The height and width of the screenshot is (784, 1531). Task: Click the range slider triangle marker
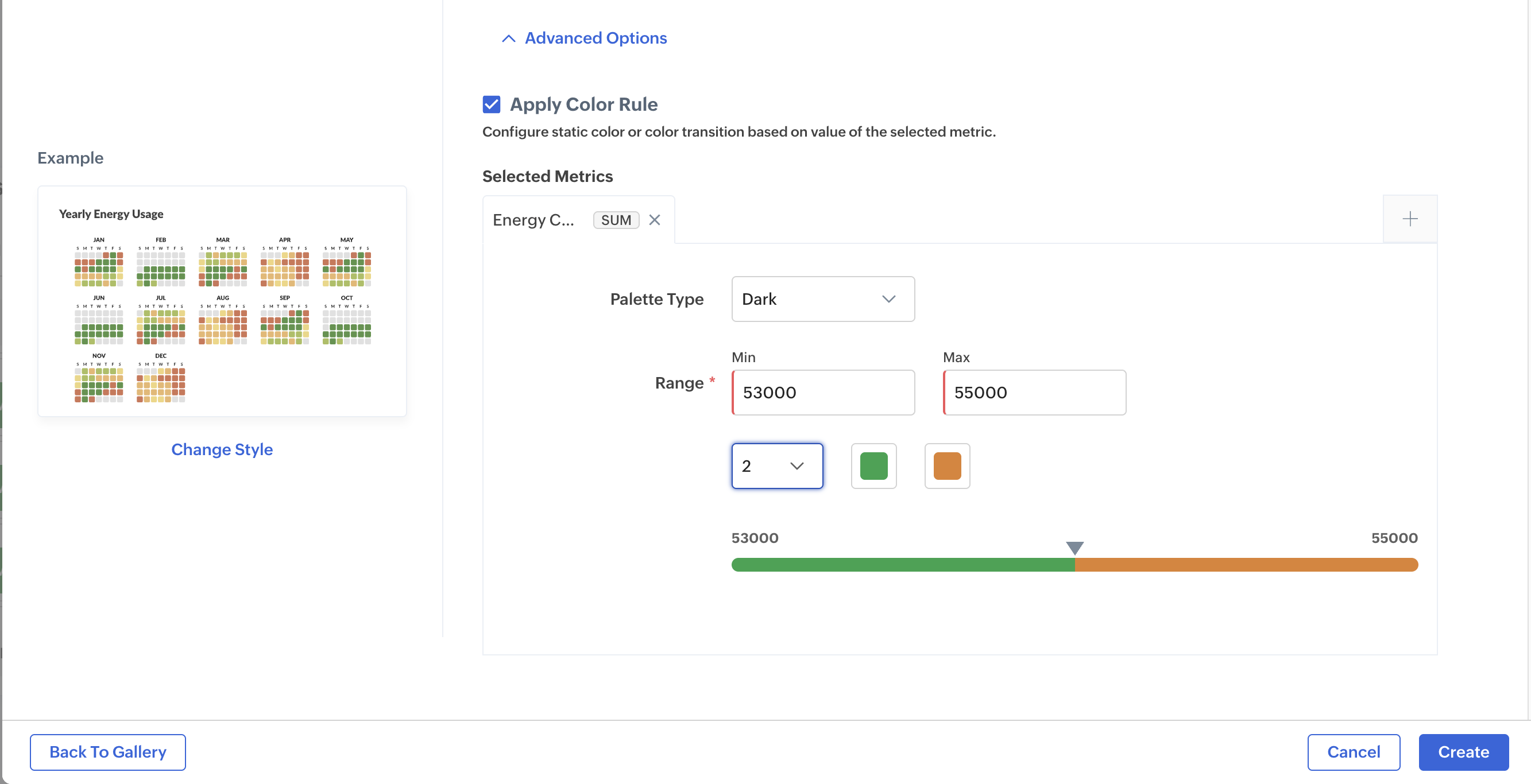(x=1074, y=547)
